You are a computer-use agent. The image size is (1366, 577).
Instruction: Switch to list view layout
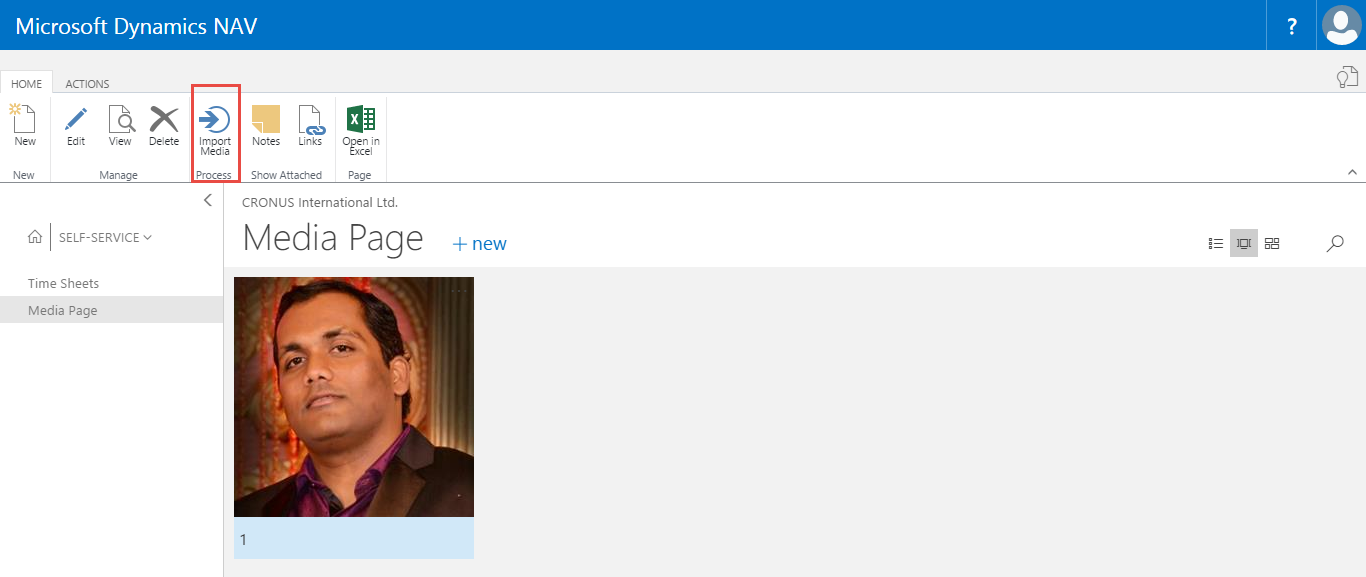[1216, 243]
